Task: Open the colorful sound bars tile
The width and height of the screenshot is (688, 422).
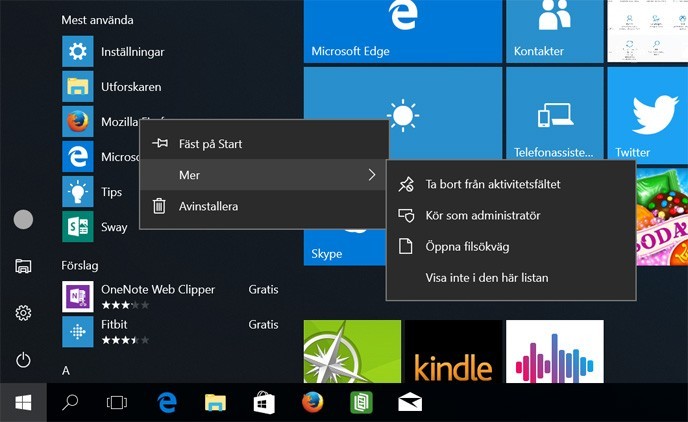Action: [555, 351]
